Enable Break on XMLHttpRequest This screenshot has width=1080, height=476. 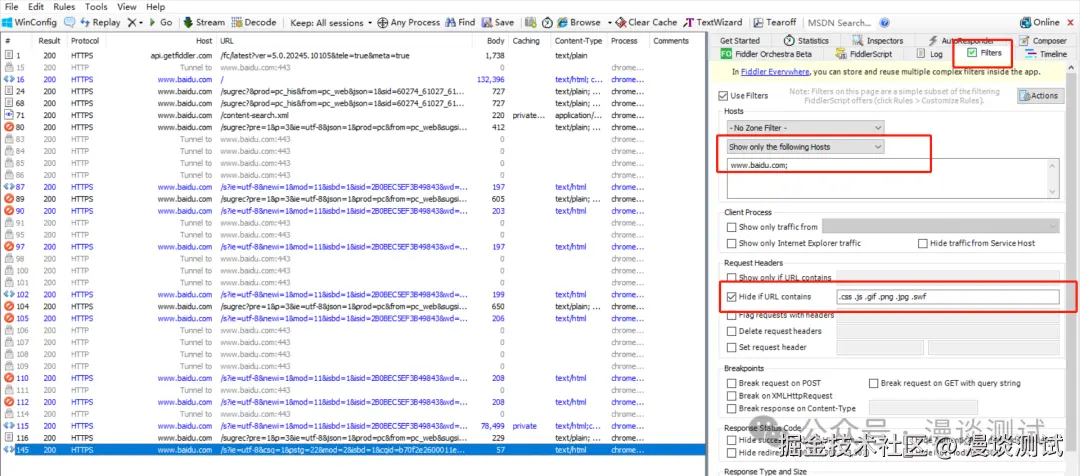point(731,396)
